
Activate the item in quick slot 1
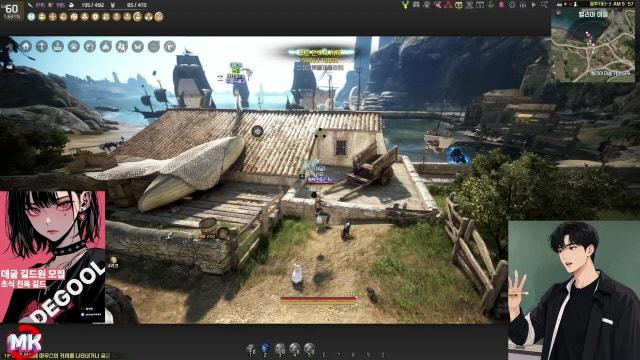(250, 349)
